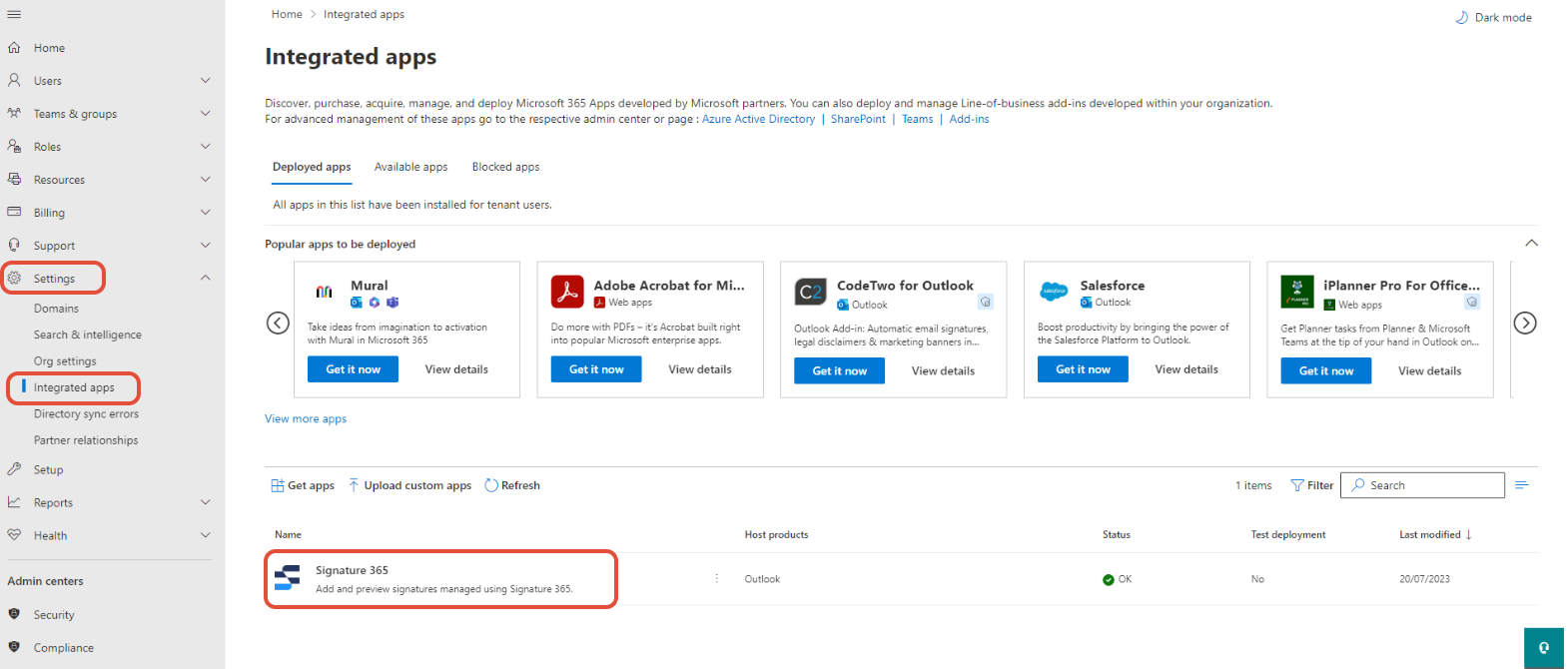Open Directory sync errors item
The width and height of the screenshot is (1568, 669).
(x=86, y=413)
